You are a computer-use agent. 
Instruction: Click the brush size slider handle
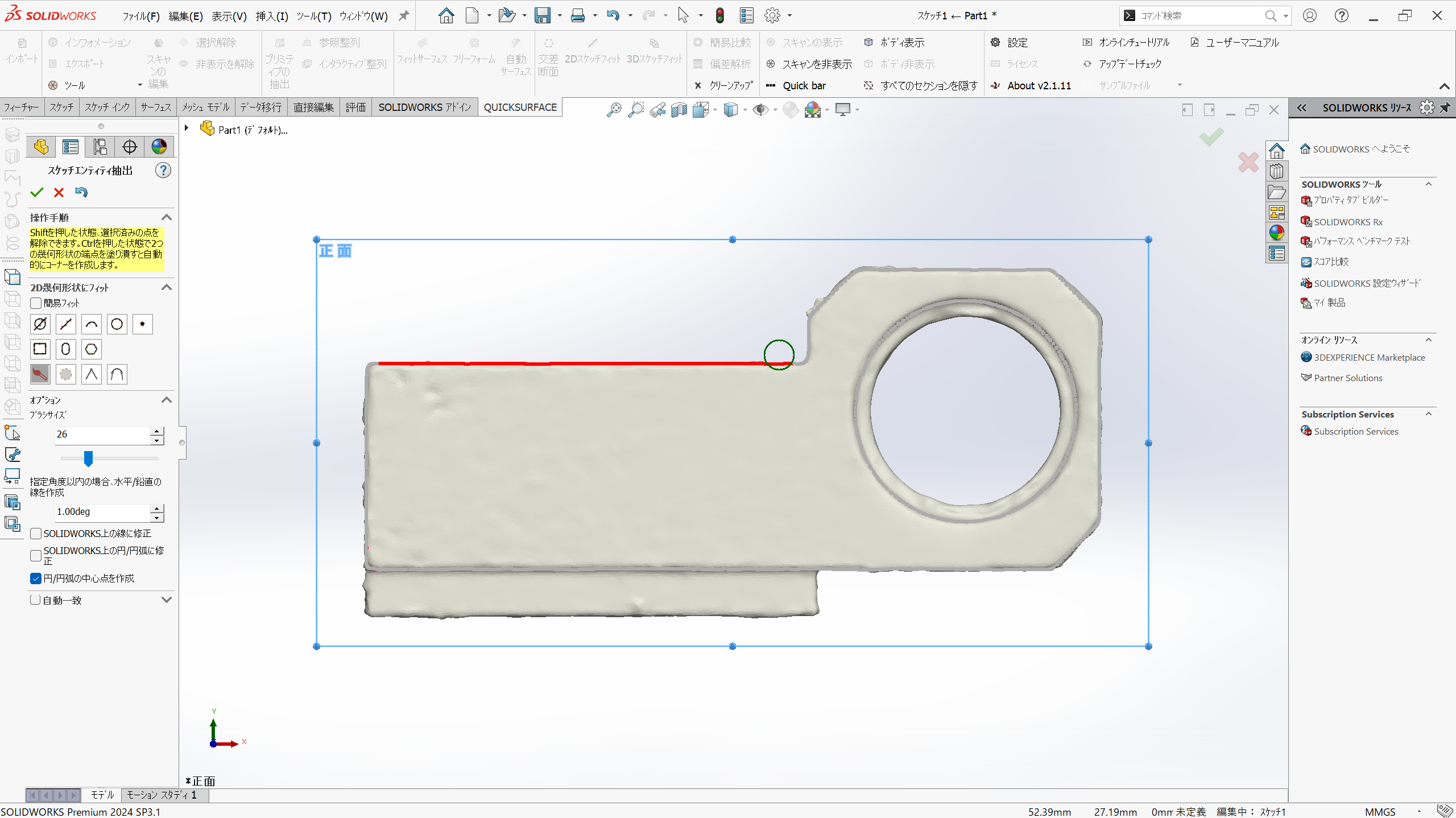tap(88, 458)
